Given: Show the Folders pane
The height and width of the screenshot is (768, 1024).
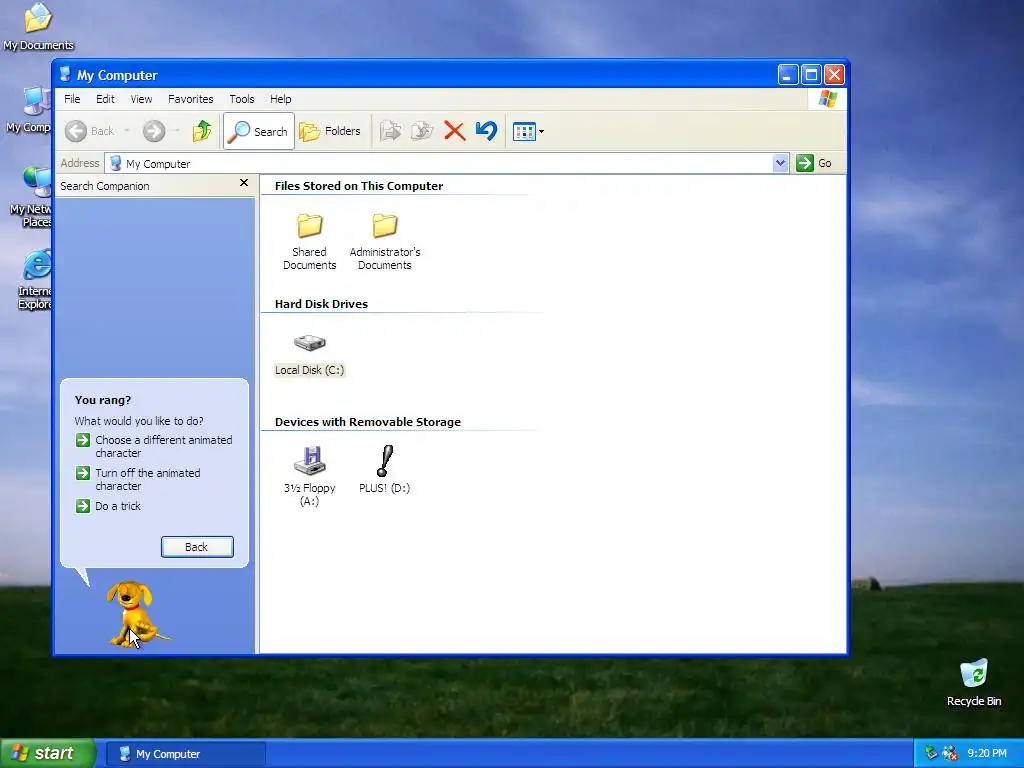Looking at the screenshot, I should [x=330, y=131].
